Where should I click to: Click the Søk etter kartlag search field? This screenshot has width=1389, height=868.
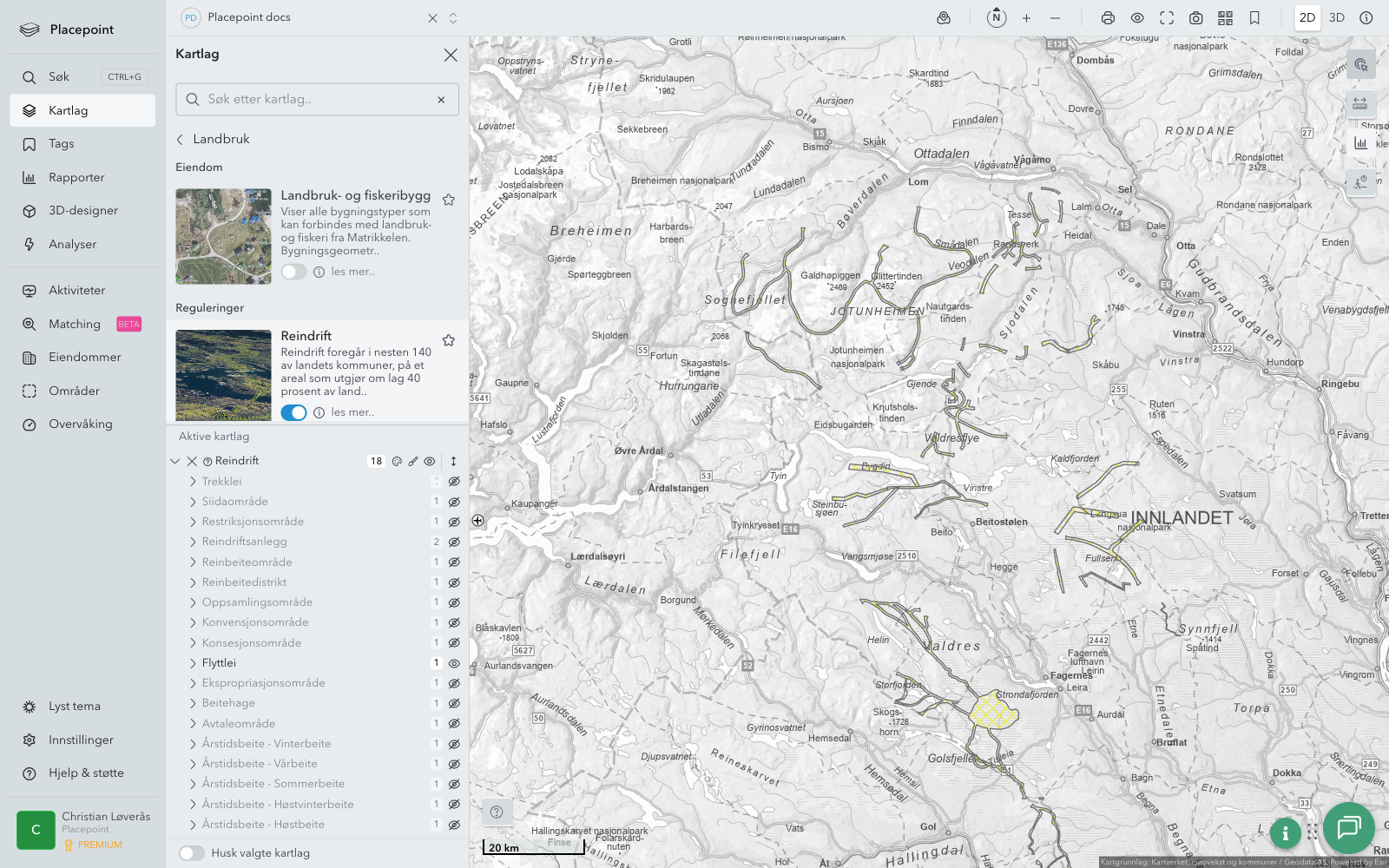(x=317, y=100)
